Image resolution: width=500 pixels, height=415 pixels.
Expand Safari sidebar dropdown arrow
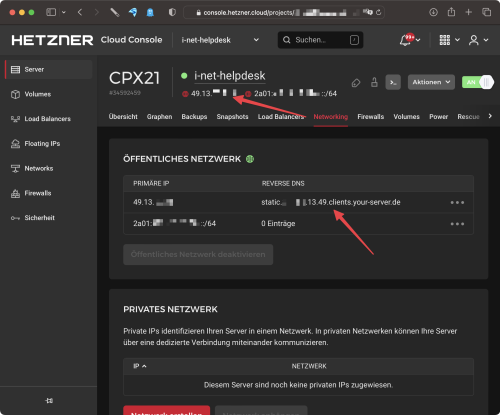click(64, 12)
